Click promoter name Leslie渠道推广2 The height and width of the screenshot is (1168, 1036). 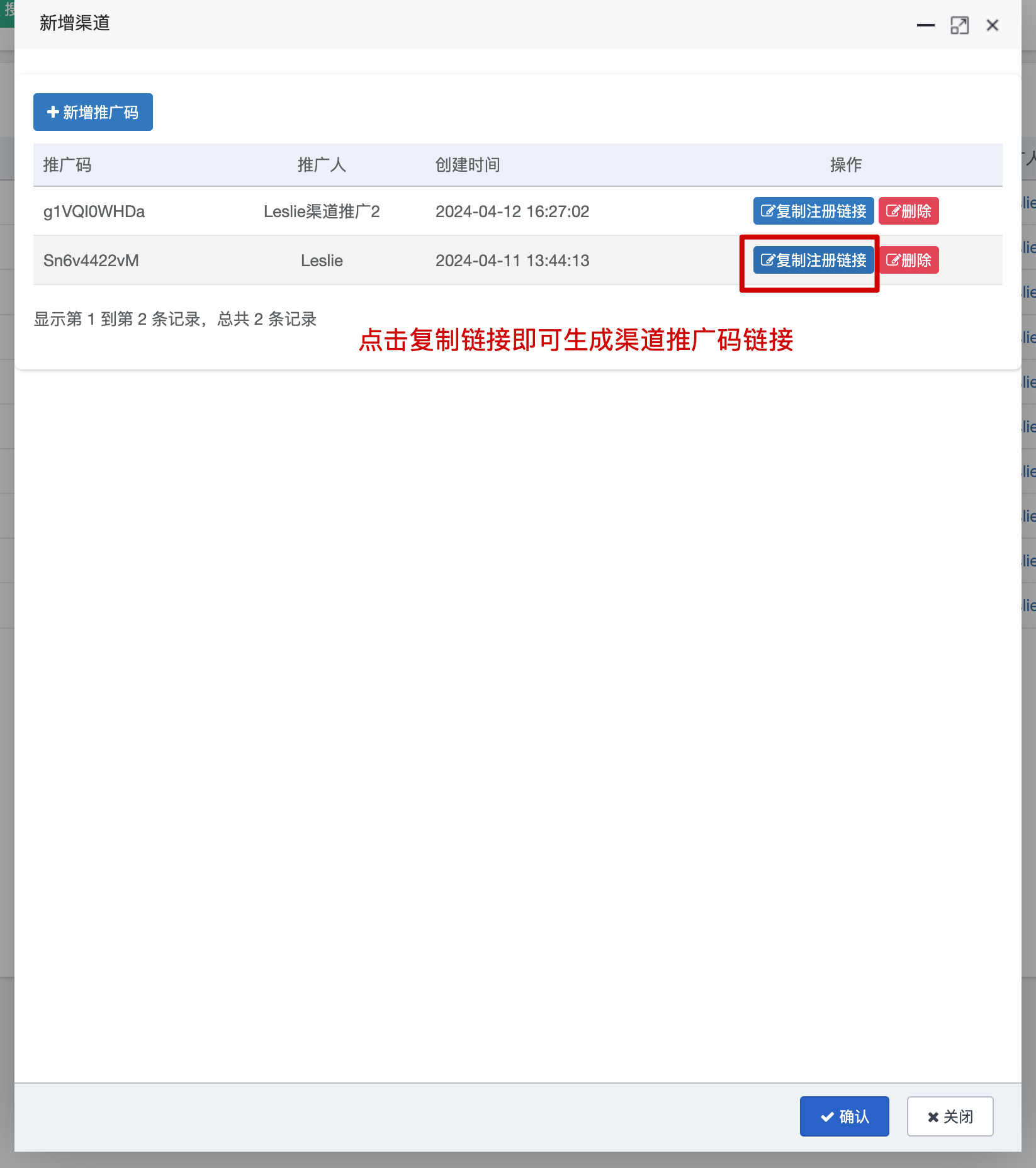coord(322,211)
